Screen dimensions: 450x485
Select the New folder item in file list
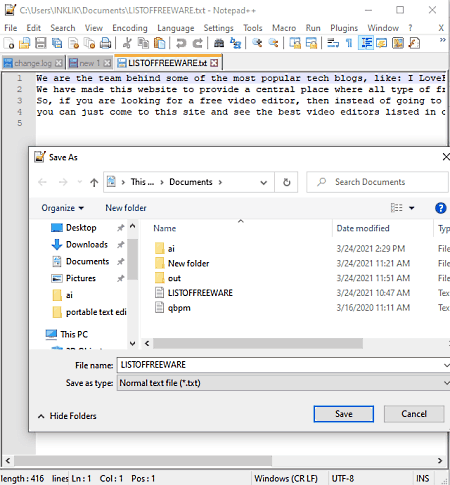188,263
